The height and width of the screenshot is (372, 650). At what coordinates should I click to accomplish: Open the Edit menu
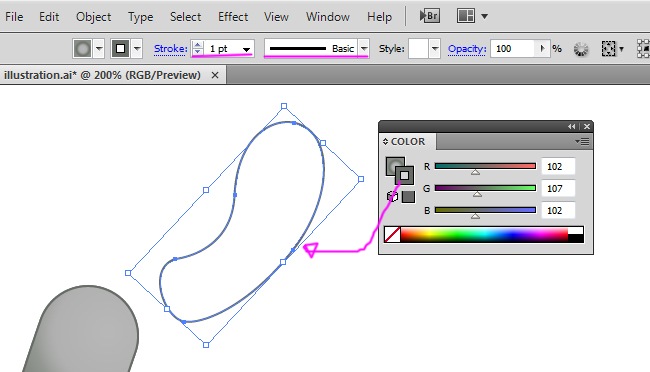[x=49, y=17]
